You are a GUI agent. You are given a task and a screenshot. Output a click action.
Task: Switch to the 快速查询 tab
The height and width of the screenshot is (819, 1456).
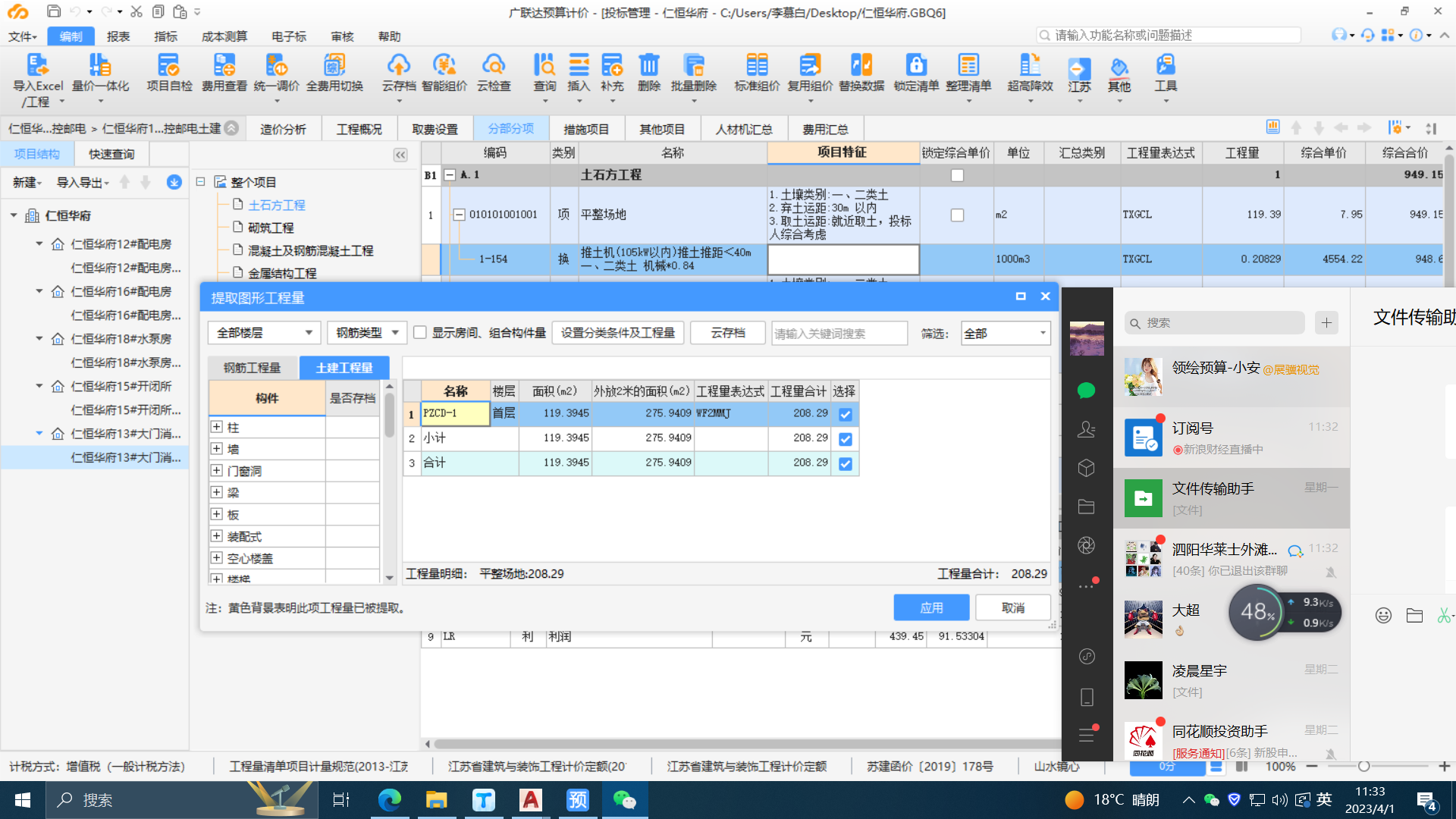111,154
